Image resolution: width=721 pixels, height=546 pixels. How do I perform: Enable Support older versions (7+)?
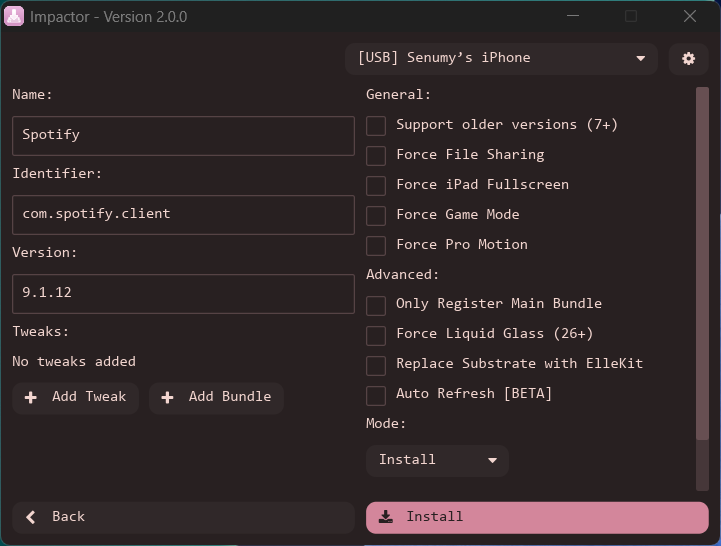(x=376, y=126)
